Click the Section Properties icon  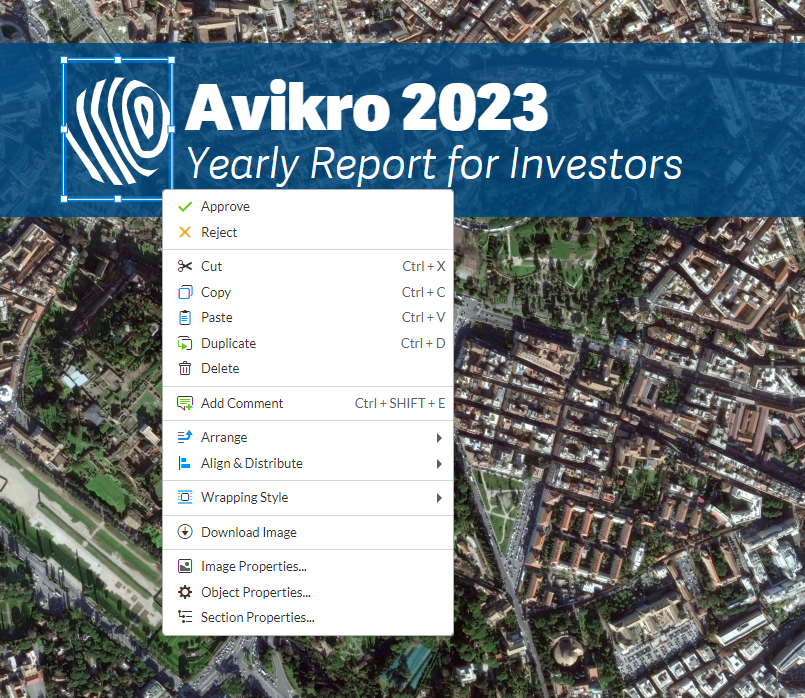[x=185, y=617]
